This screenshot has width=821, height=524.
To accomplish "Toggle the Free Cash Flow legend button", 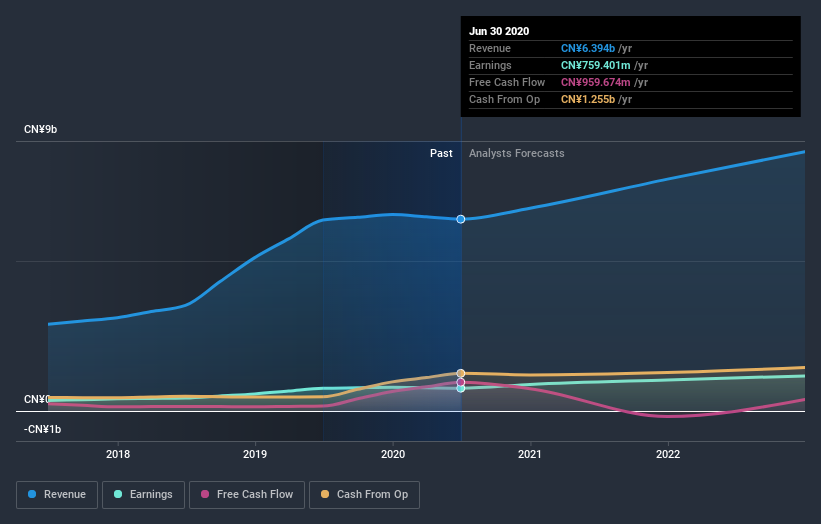I will [247, 495].
